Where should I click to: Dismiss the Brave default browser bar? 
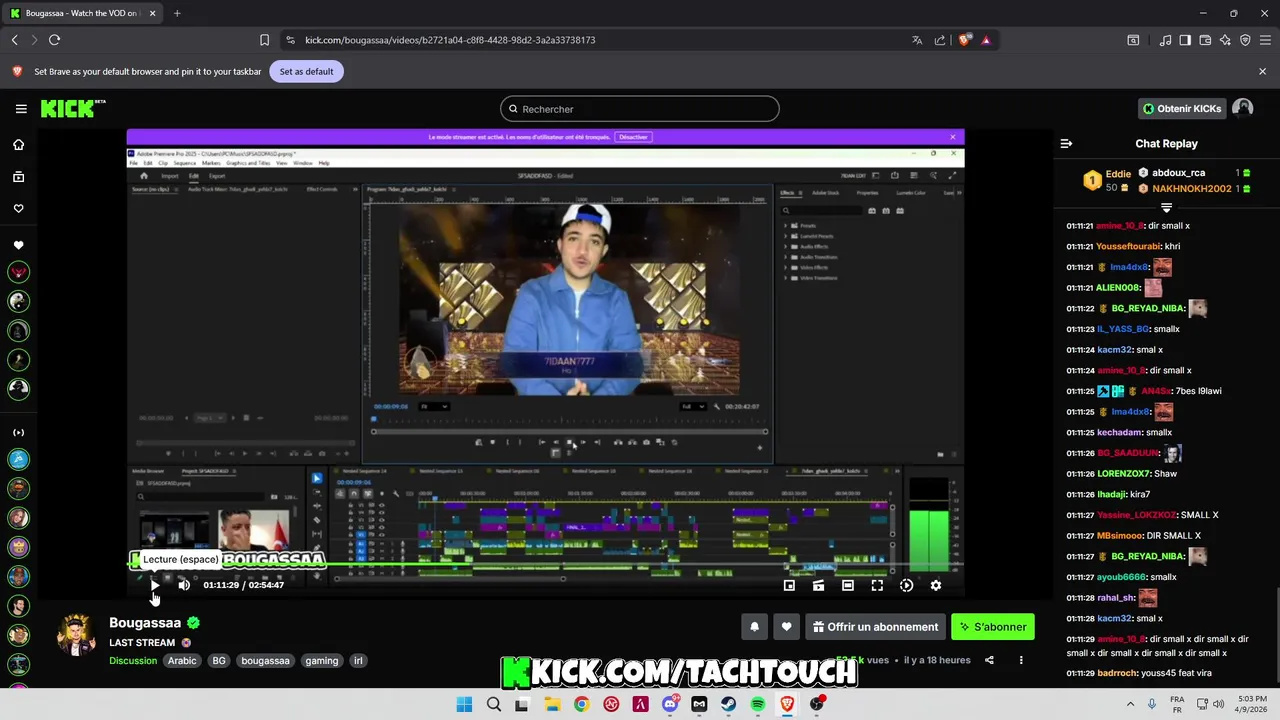pos(1262,72)
